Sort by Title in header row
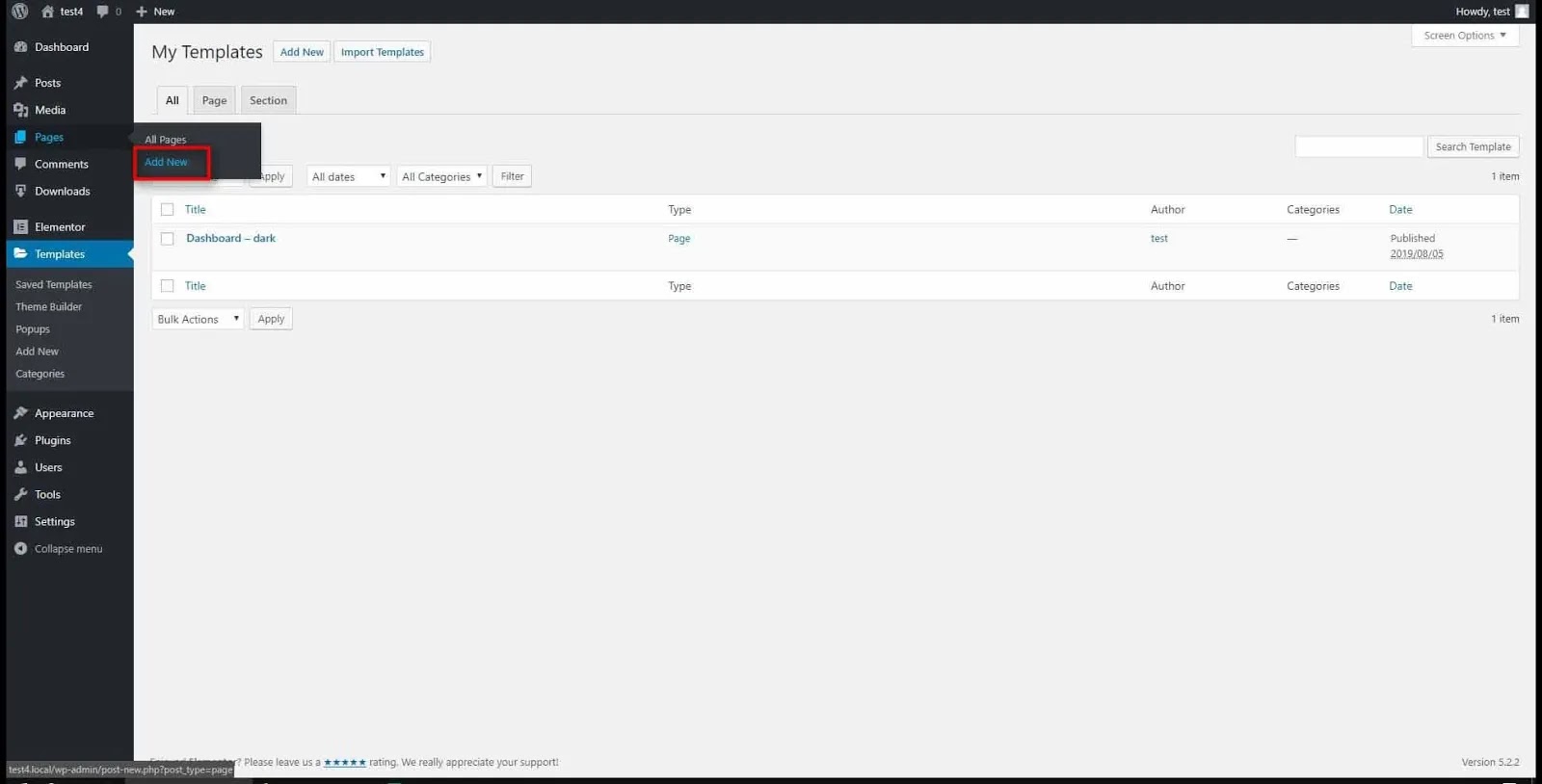Viewport: 1542px width, 784px height. [x=195, y=209]
